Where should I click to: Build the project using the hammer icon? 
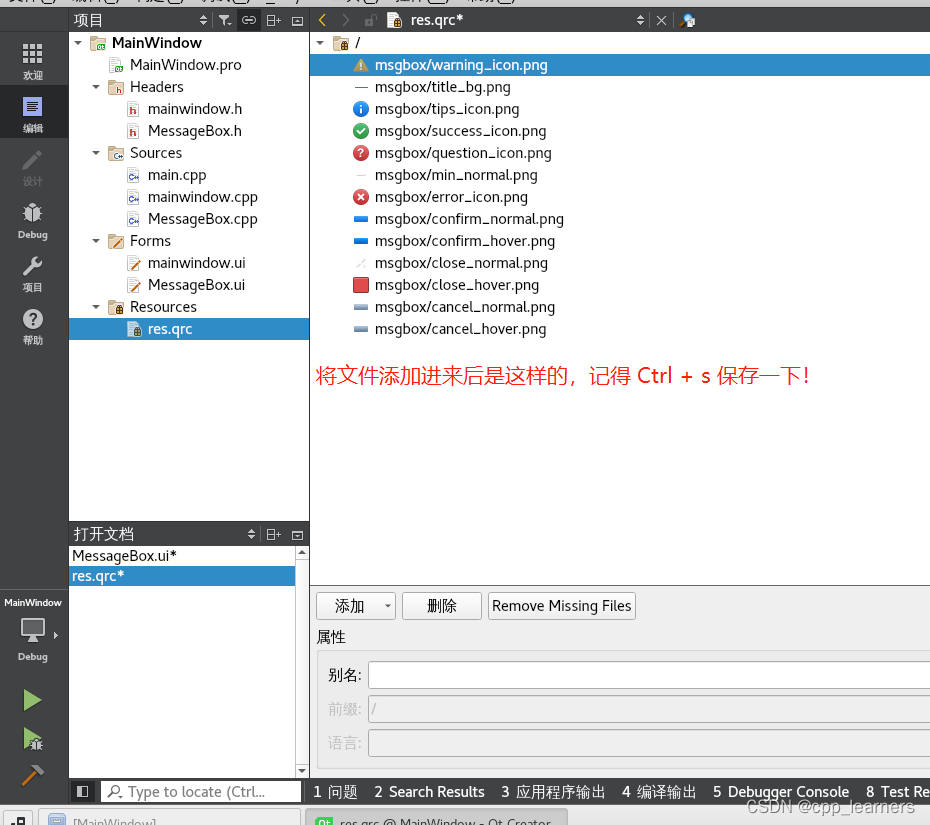32,776
